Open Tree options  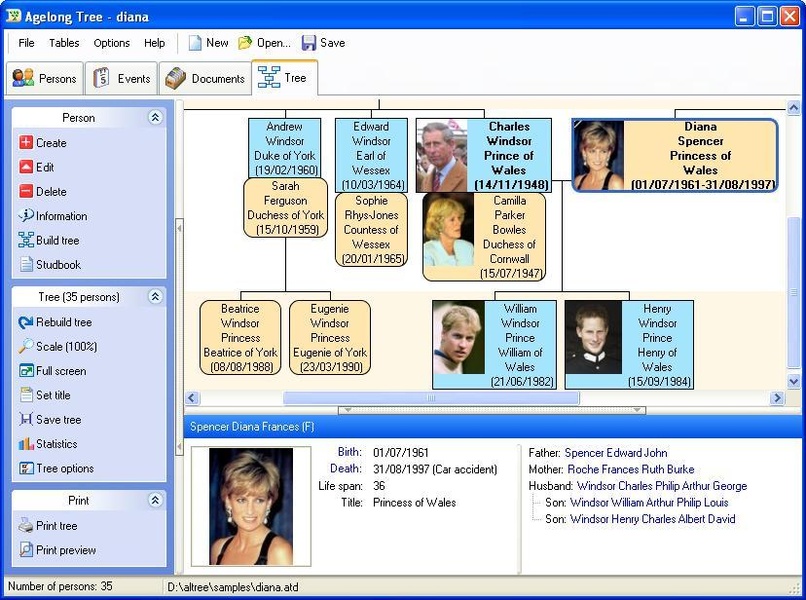[56, 468]
